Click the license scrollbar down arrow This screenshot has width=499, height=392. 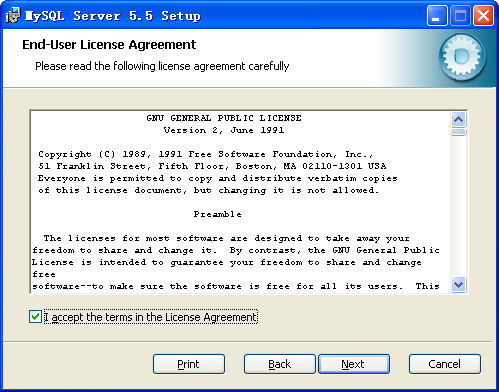click(458, 285)
